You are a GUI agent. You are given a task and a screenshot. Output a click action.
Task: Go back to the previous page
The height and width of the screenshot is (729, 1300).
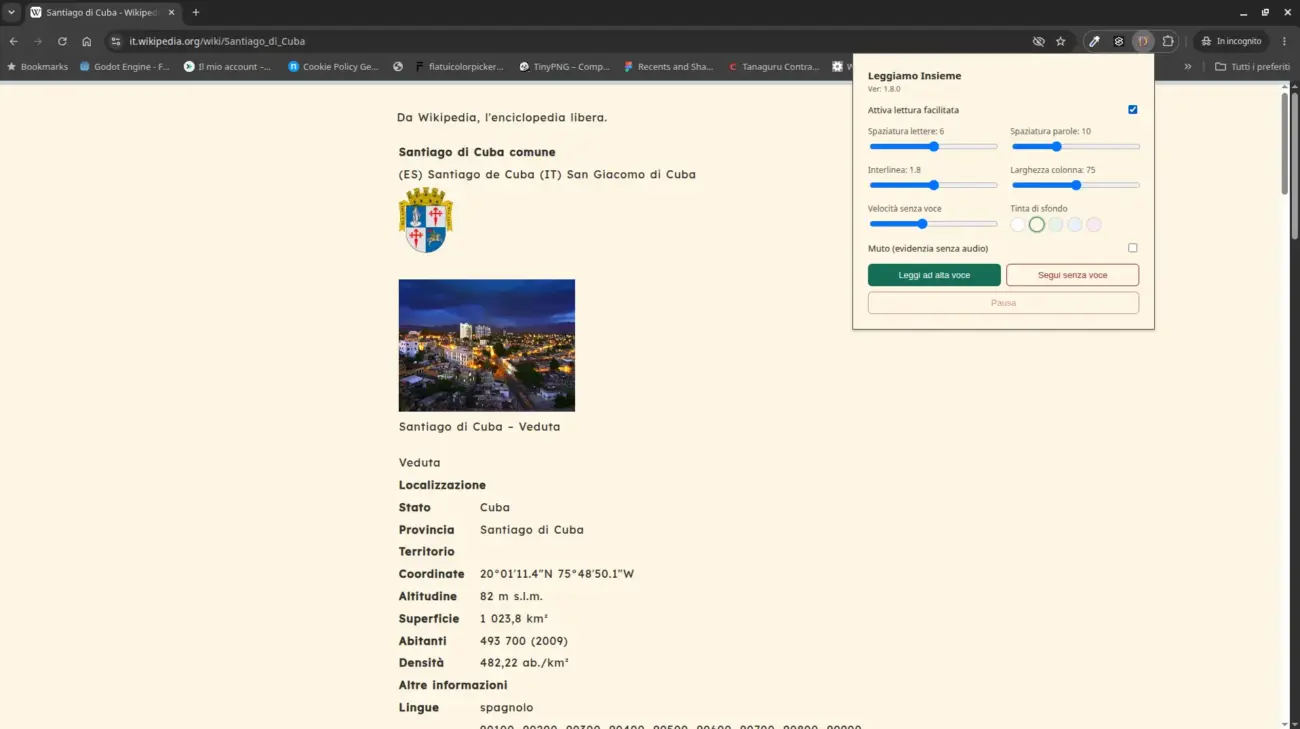coord(14,41)
